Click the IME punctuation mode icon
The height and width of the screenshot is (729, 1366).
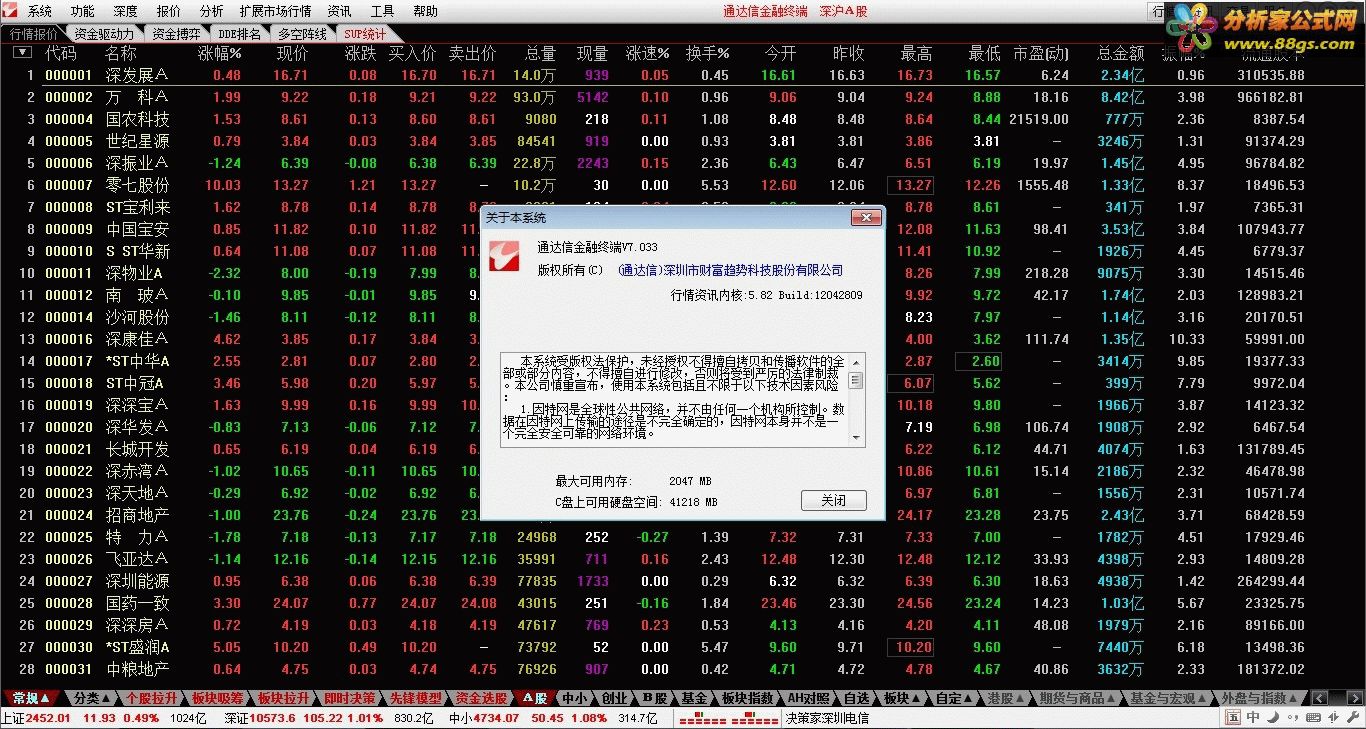(x=1293, y=717)
